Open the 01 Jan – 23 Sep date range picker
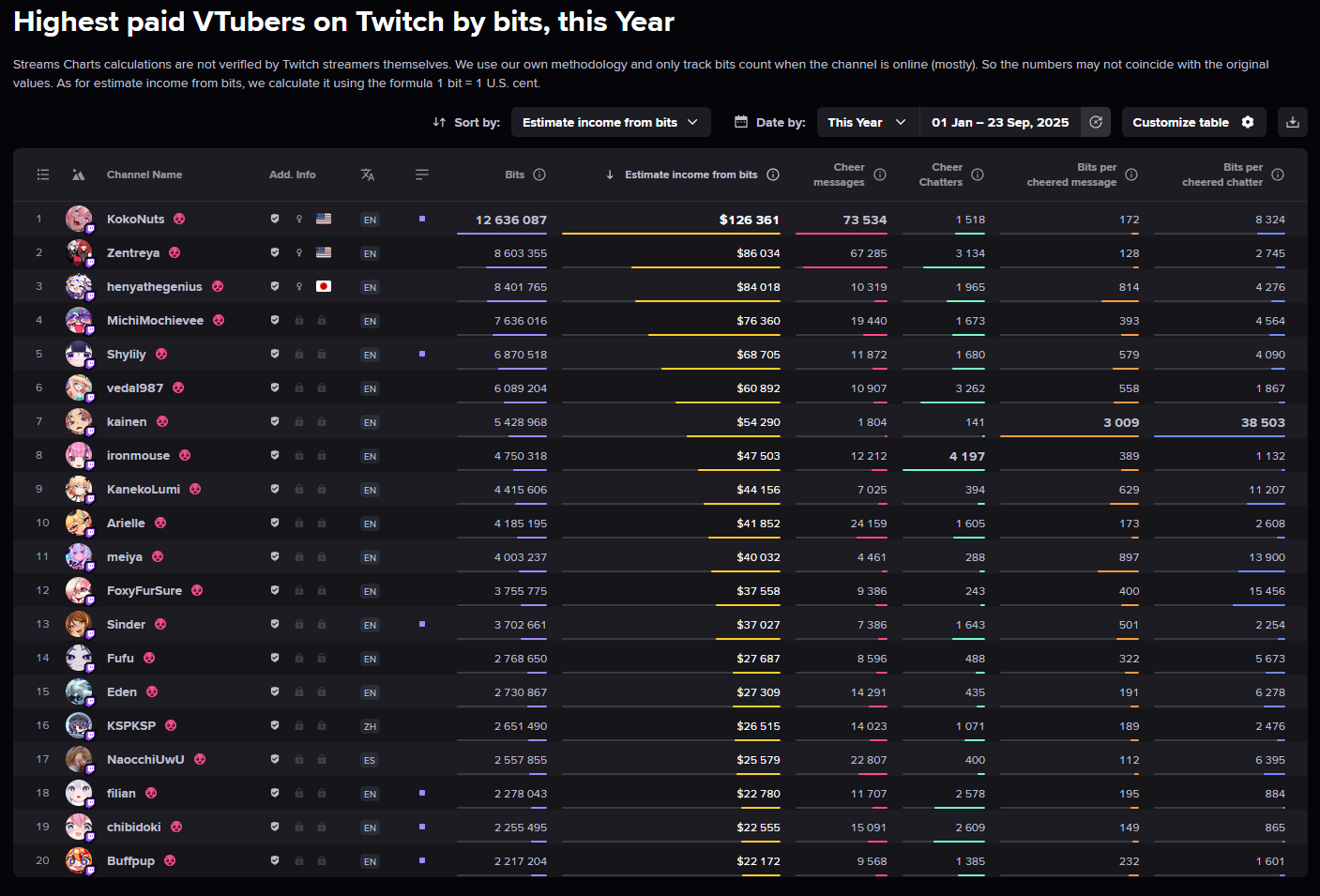 [x=999, y=122]
